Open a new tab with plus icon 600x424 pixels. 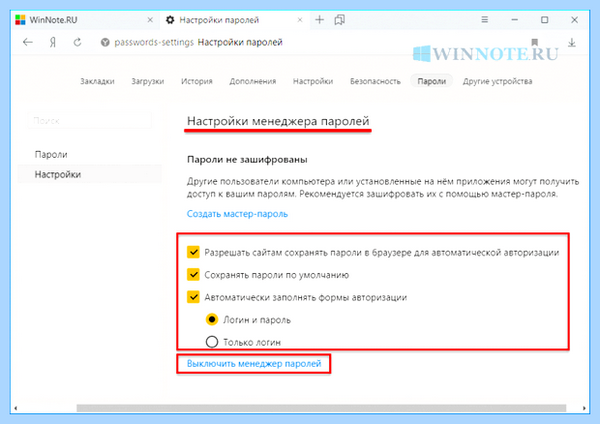pyautogui.click(x=320, y=20)
